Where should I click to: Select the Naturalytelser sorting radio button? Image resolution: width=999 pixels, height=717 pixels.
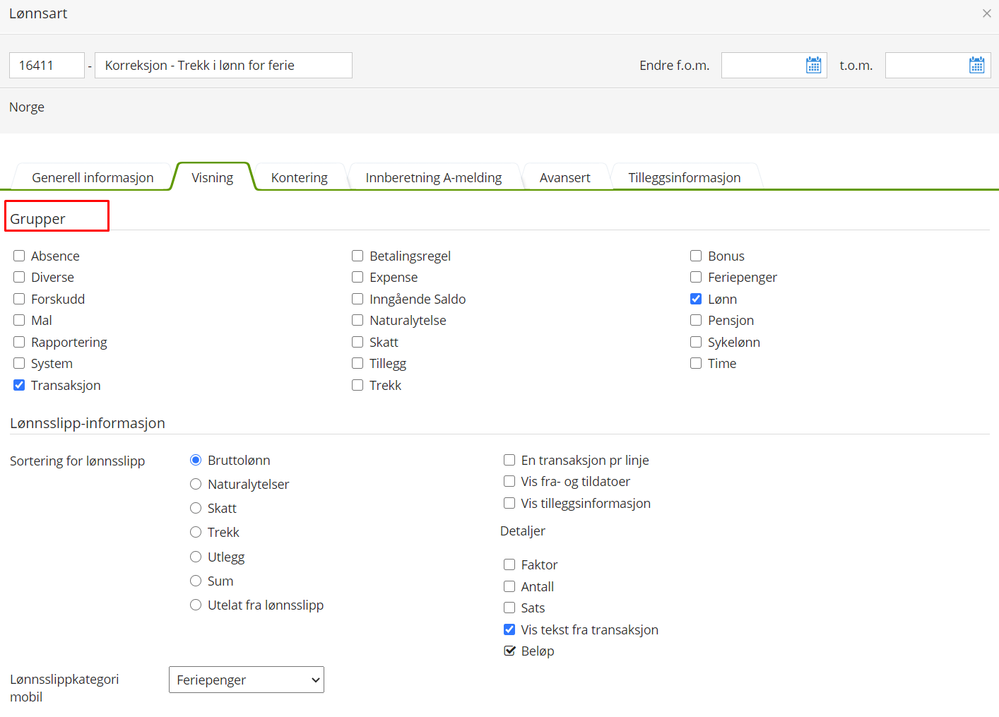(196, 484)
